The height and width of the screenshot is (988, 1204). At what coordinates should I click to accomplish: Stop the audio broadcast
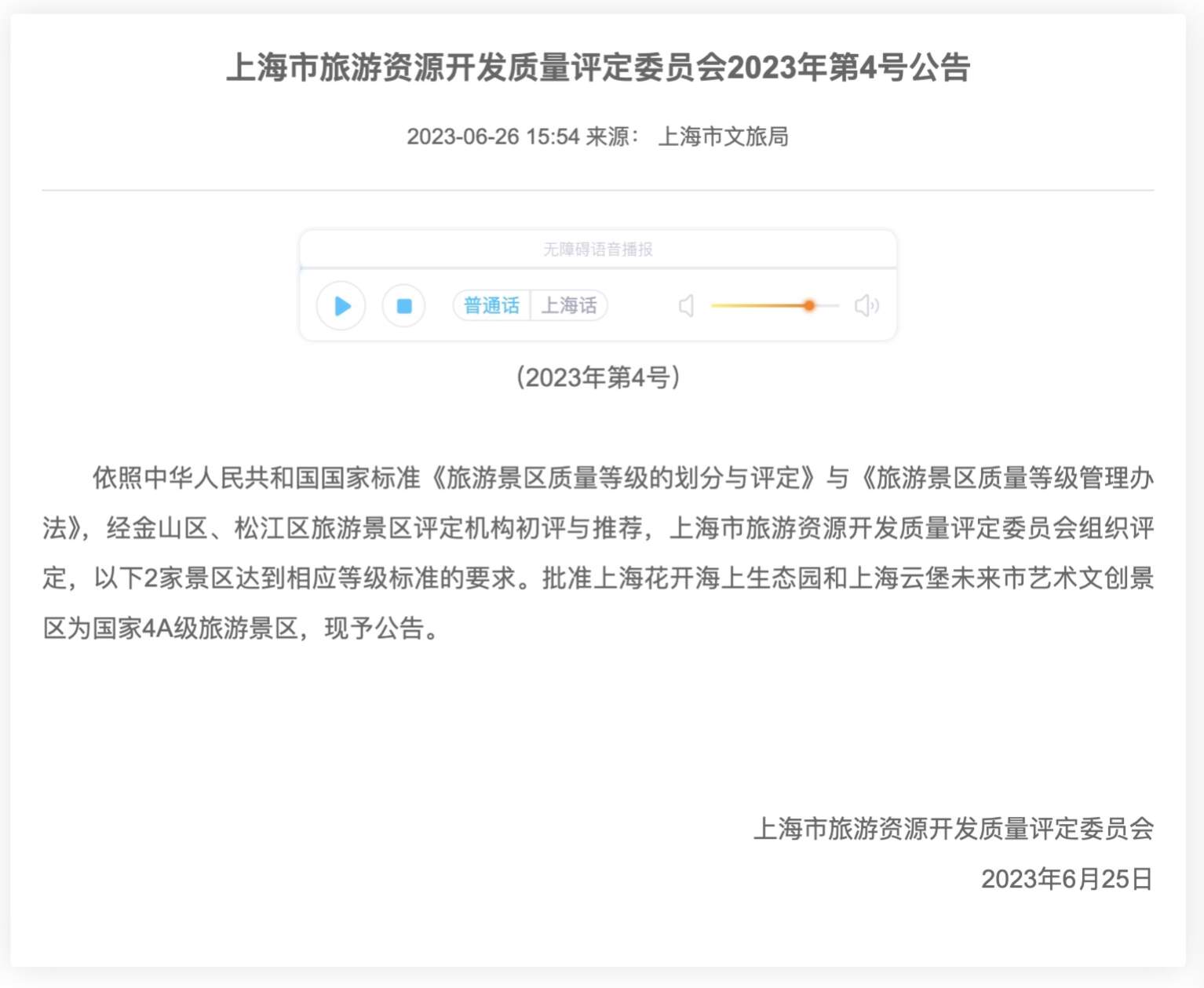[403, 305]
